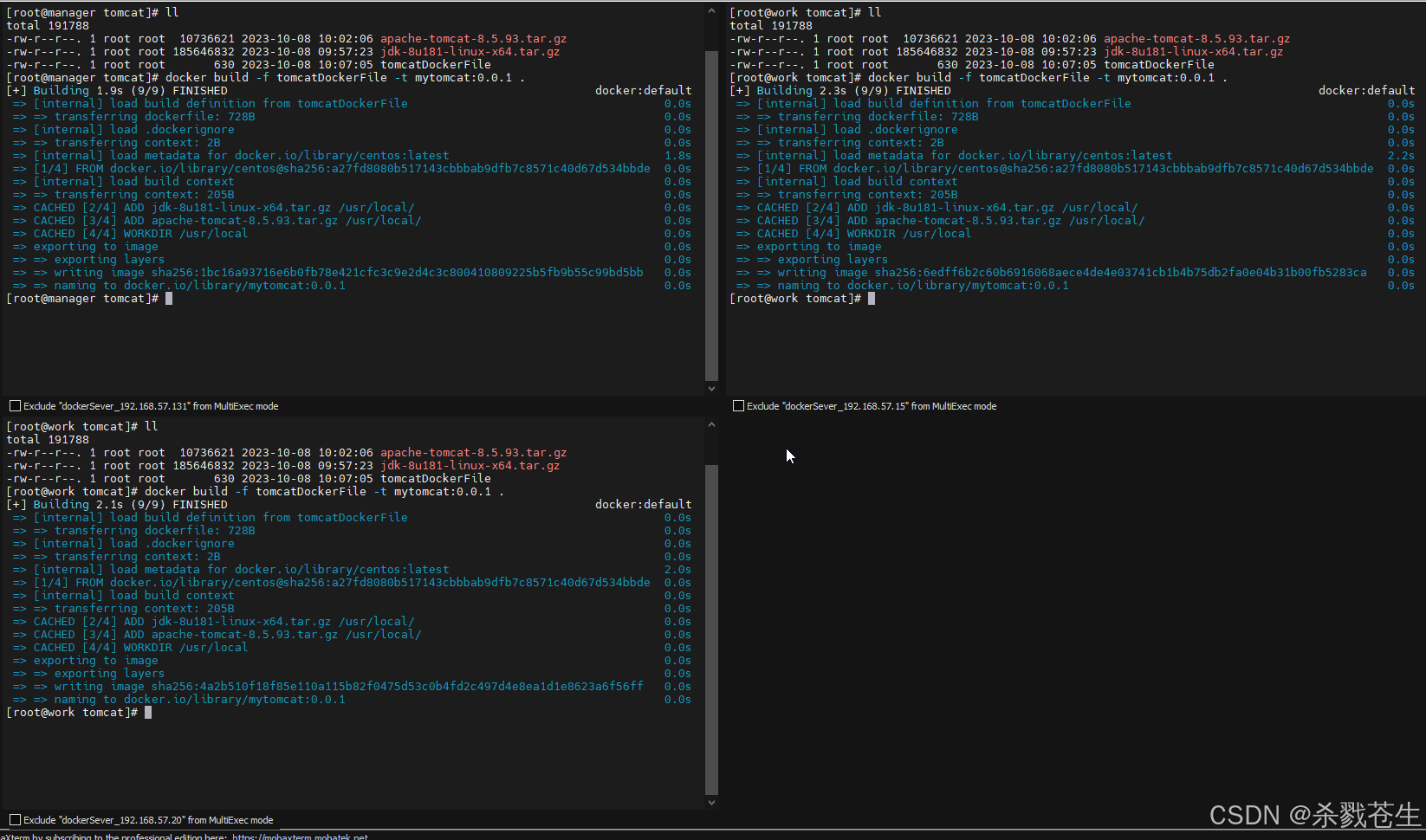Viewport: 1426px width, 840px height.
Task: Click 'Building 2.3s (9/9) FINISHED' line
Action: [x=840, y=91]
